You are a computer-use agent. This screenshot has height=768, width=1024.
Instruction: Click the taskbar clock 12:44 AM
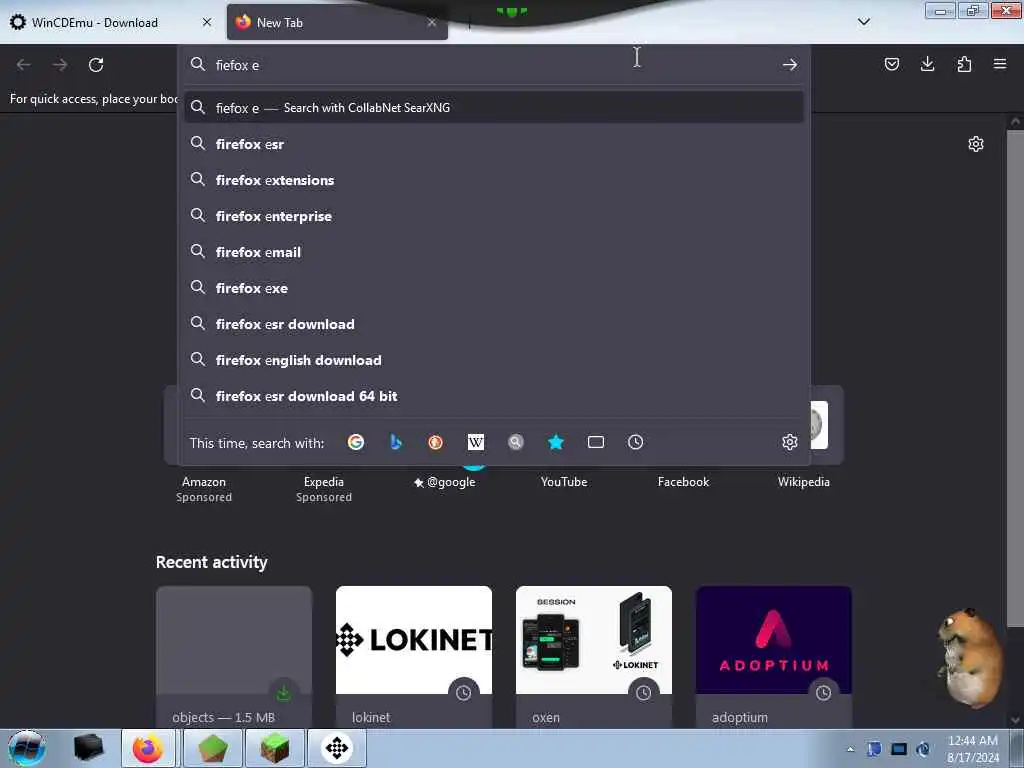(972, 748)
